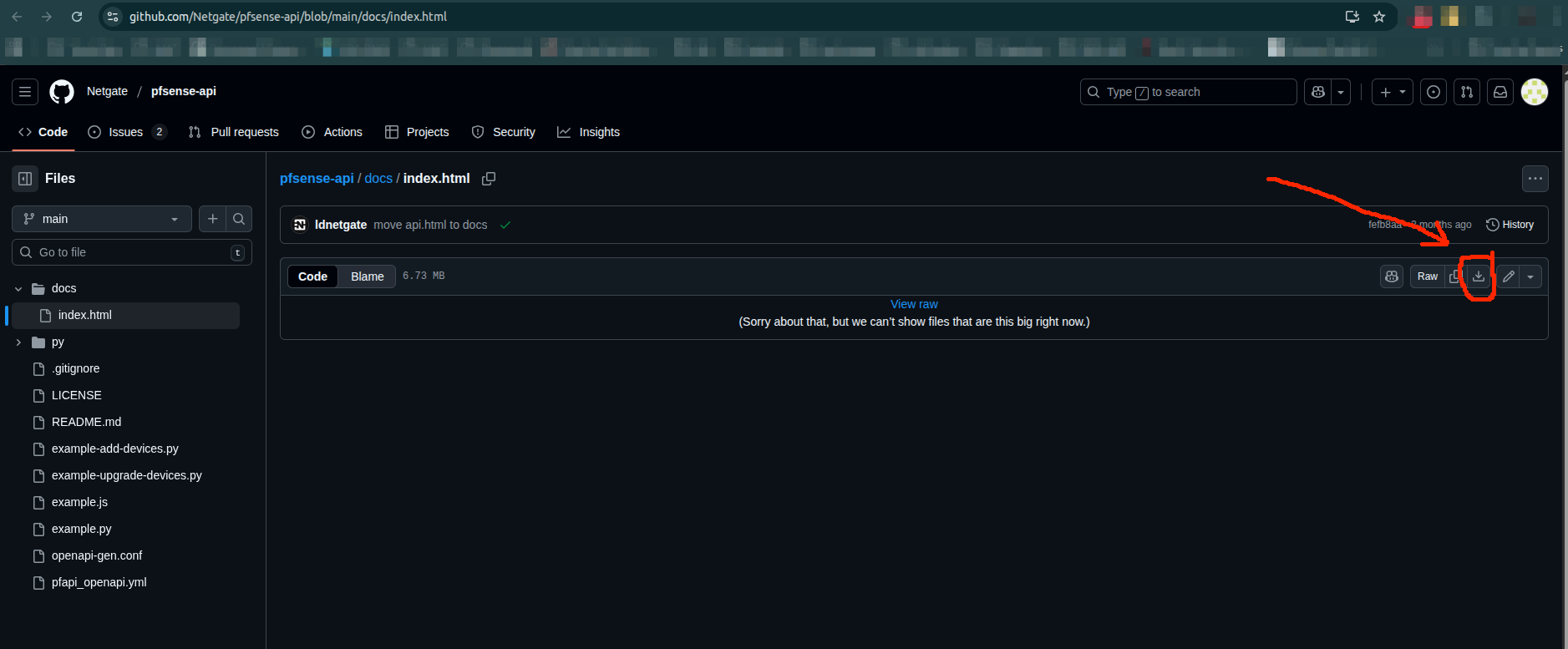Switch to the Blame view toggle
The height and width of the screenshot is (649, 1568).
tap(367, 276)
